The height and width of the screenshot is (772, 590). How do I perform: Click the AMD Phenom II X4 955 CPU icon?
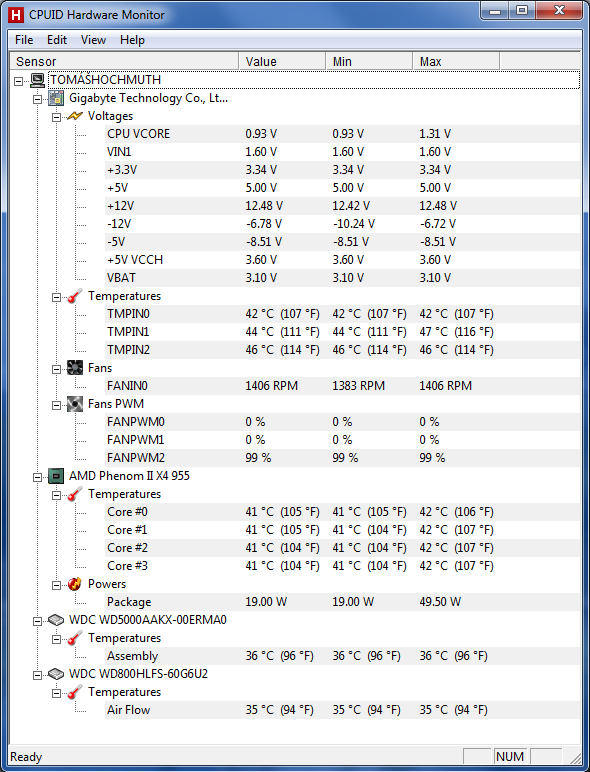pos(56,476)
